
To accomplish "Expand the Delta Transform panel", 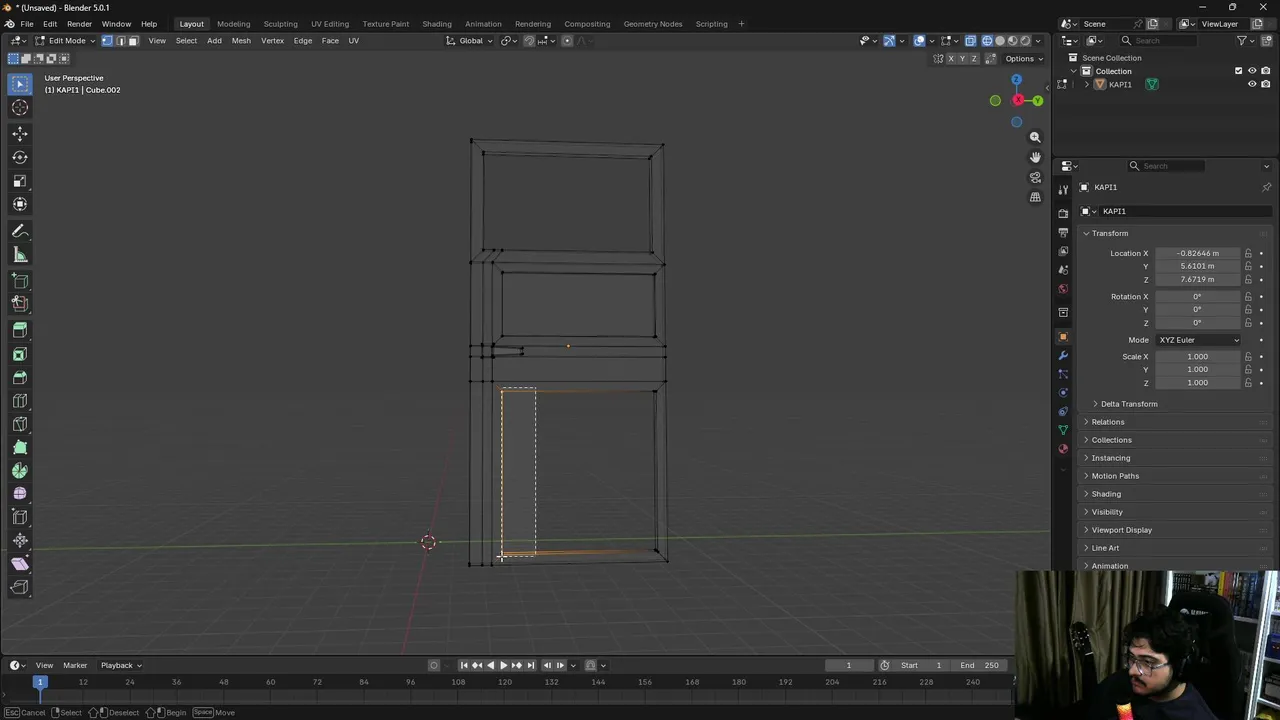I will tap(1128, 404).
